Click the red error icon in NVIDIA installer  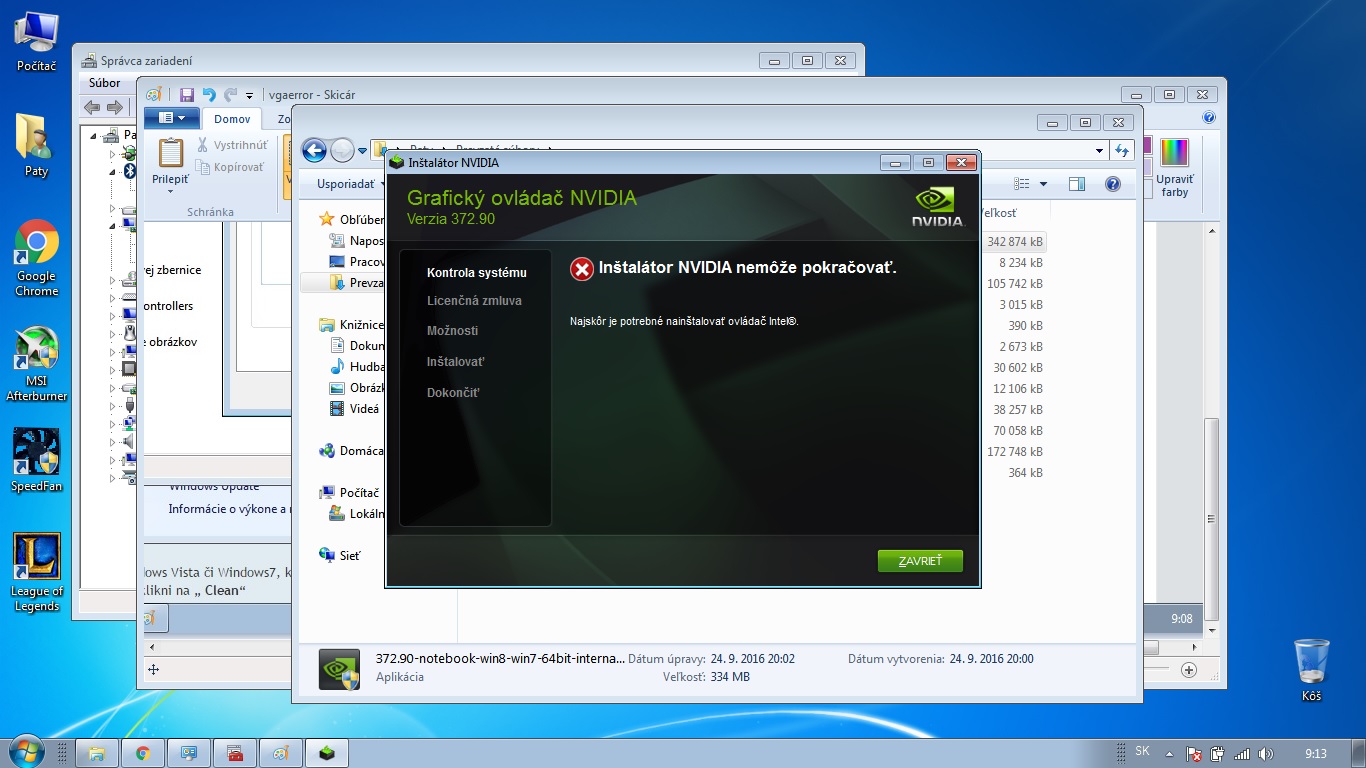(x=582, y=269)
